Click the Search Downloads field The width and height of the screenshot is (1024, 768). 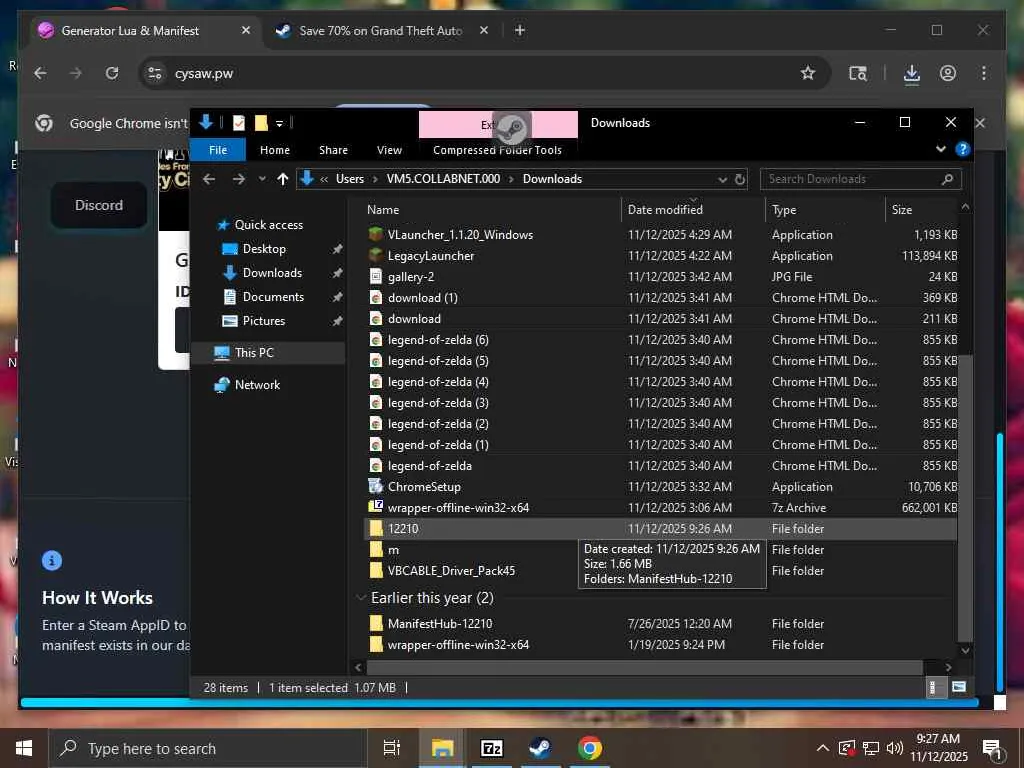pos(860,179)
